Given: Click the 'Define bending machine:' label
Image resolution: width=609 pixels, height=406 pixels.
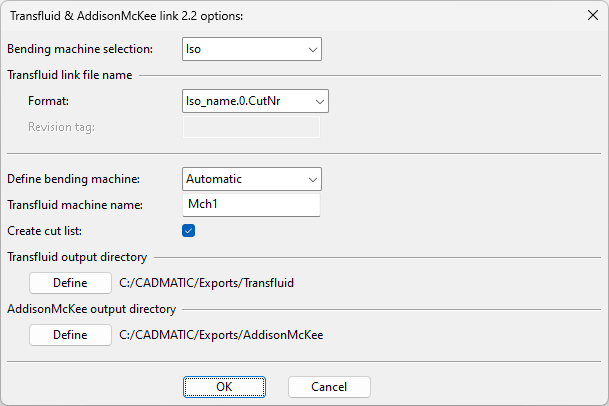Looking at the screenshot, I should tap(74, 179).
